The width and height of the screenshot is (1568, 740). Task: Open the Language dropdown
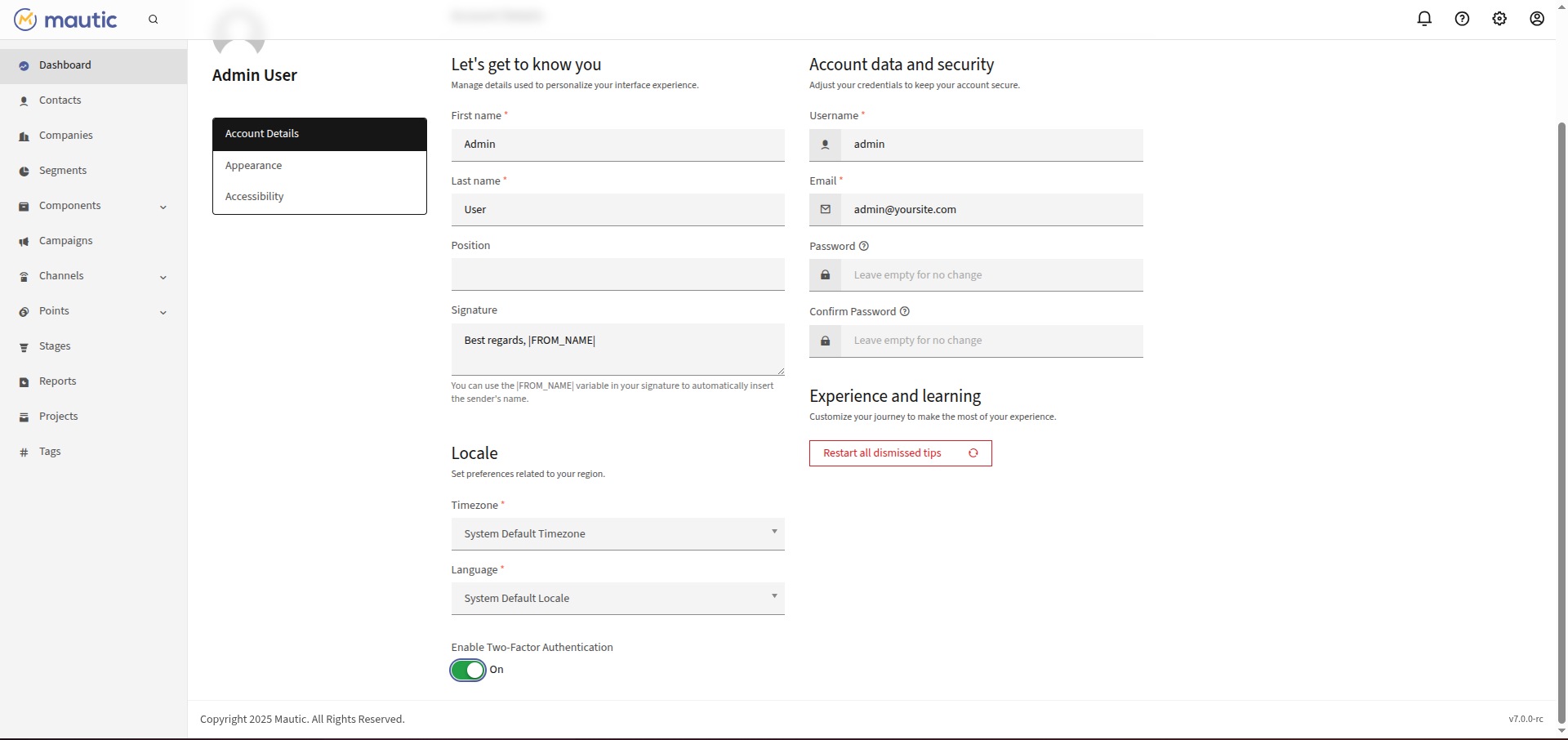pyautogui.click(x=617, y=599)
